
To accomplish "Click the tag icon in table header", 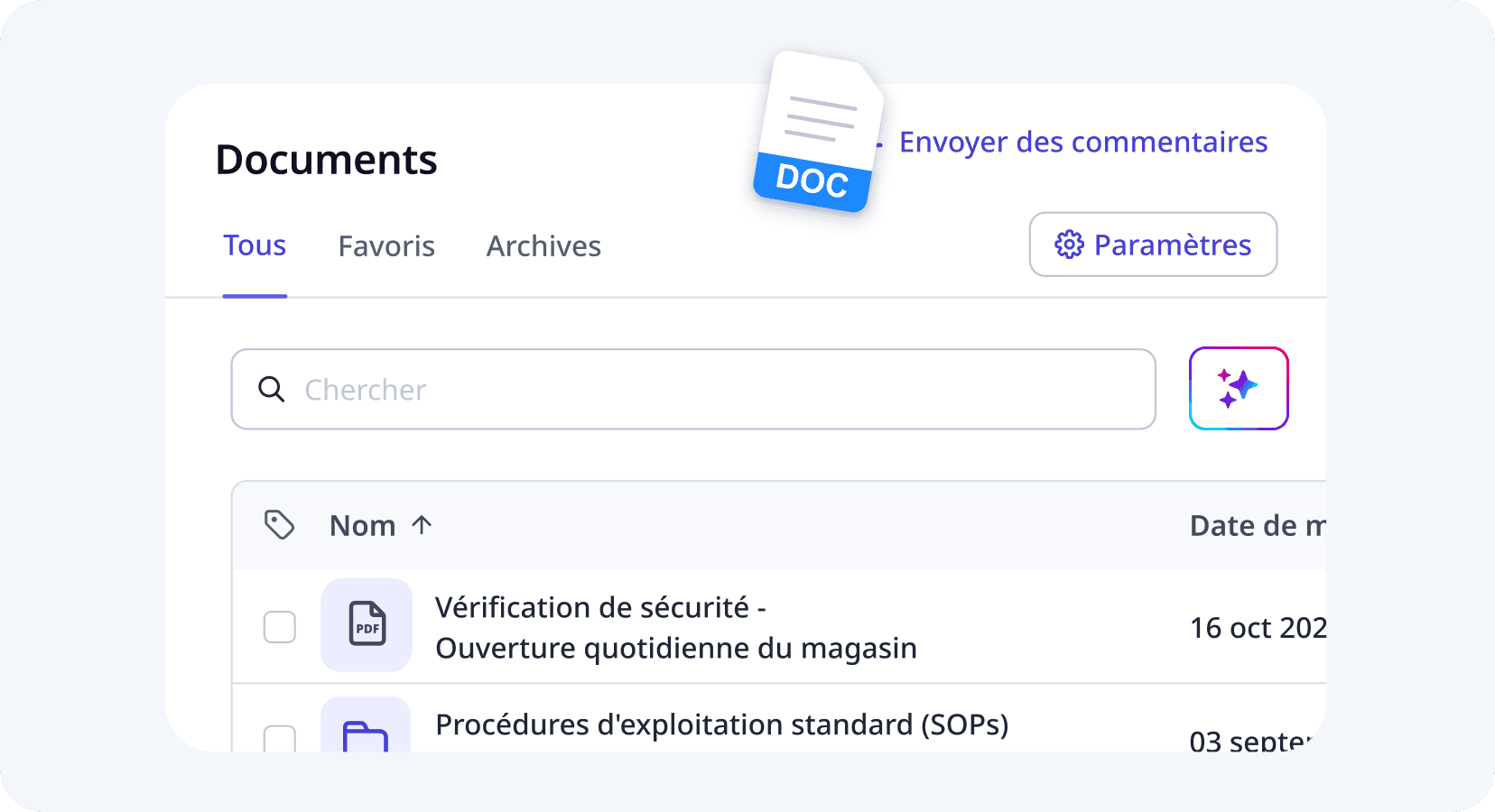I will click(279, 524).
